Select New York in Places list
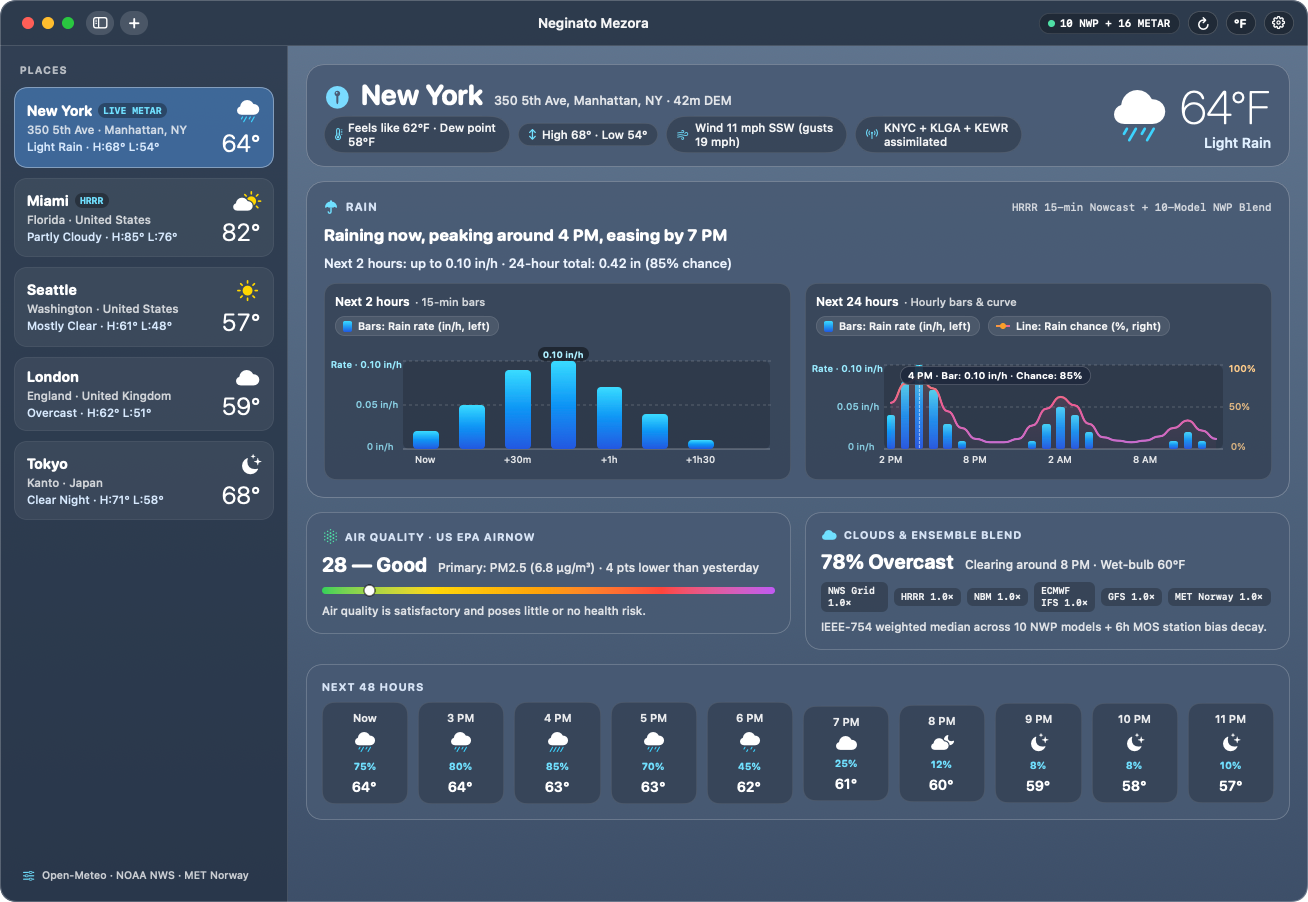1308x902 pixels. [x=144, y=127]
